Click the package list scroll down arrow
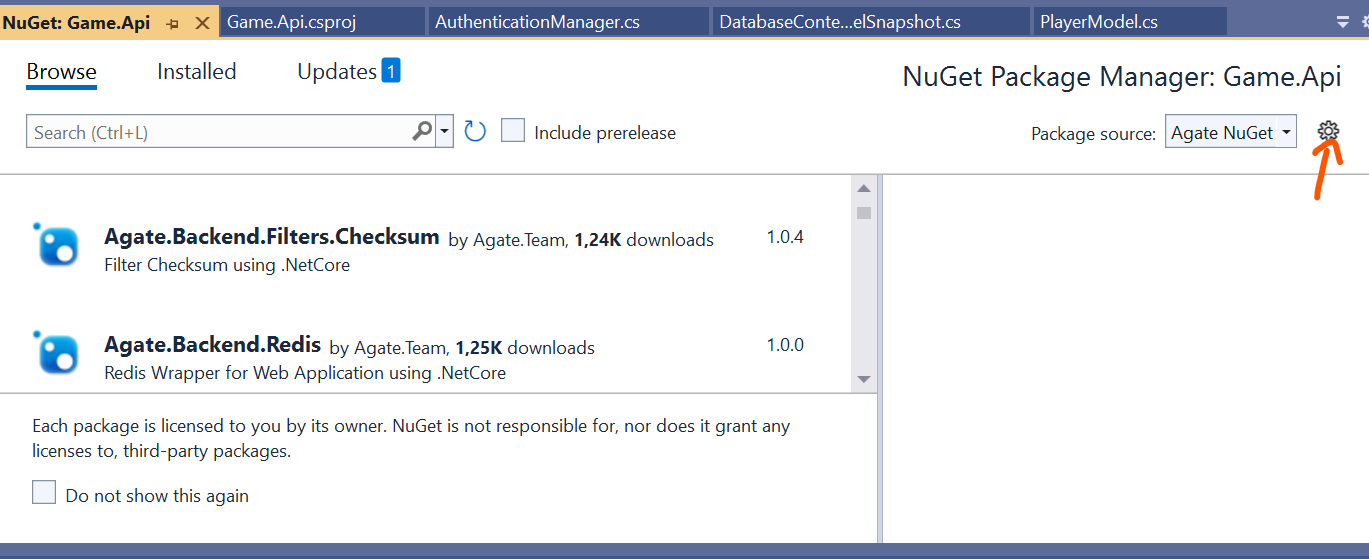The width and height of the screenshot is (1369, 559). point(864,380)
